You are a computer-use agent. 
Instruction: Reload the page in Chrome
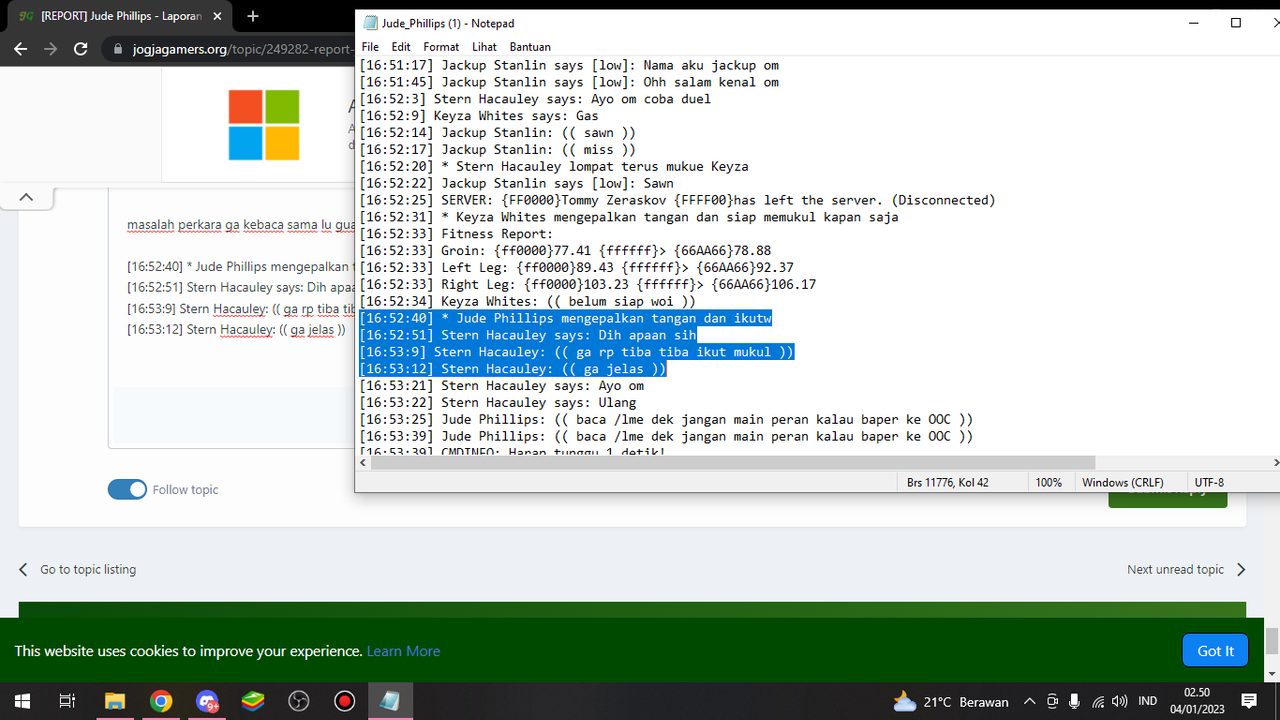(x=81, y=49)
